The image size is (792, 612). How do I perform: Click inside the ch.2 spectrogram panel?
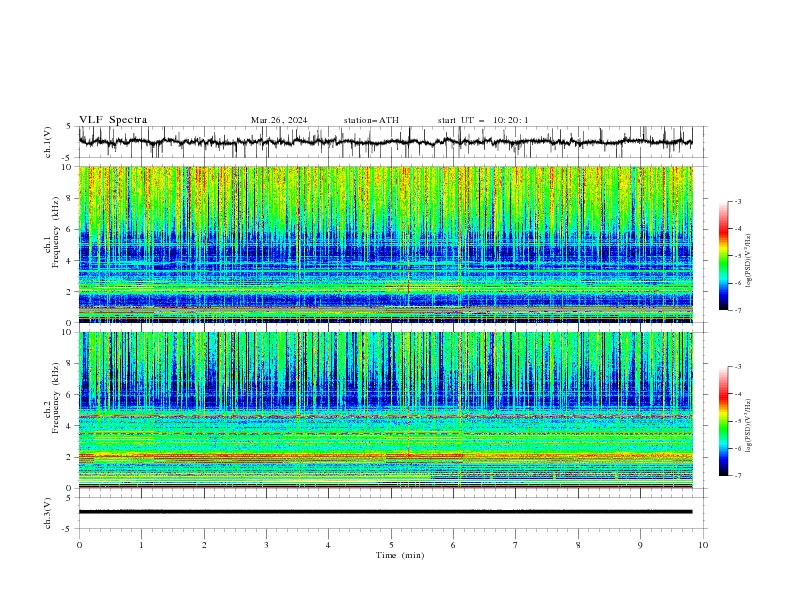(x=385, y=410)
